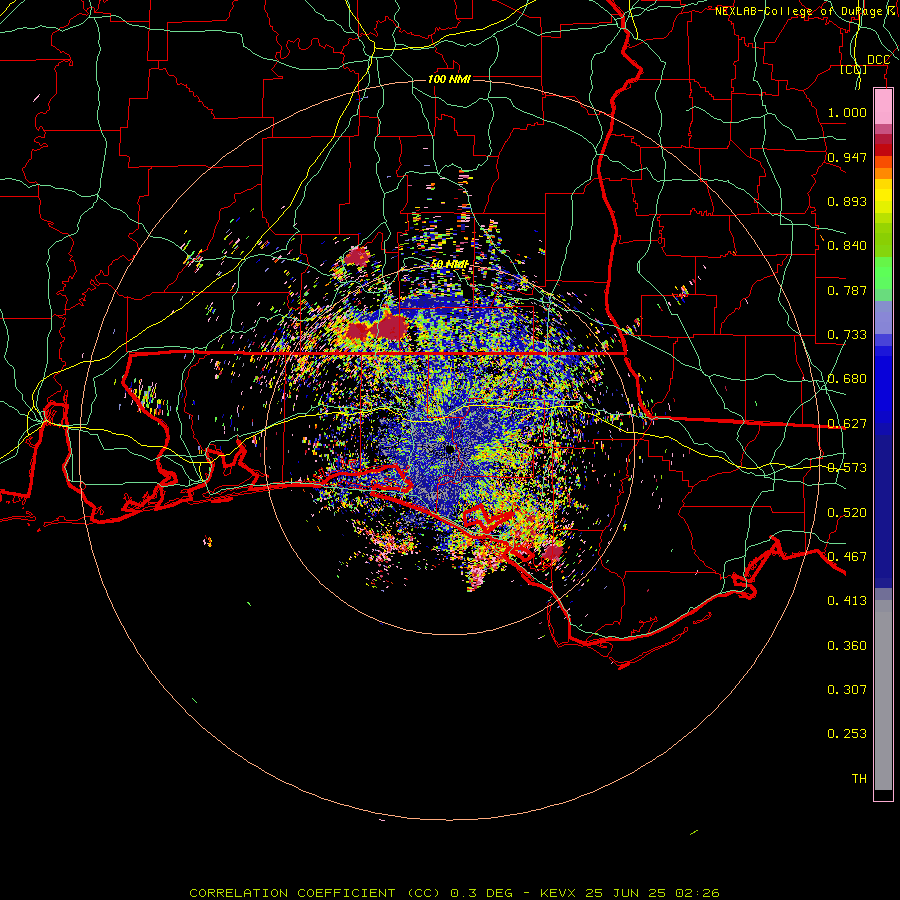Click the NEXLAB-College of DuPage credit text
This screenshot has width=900, height=900.
tap(807, 11)
